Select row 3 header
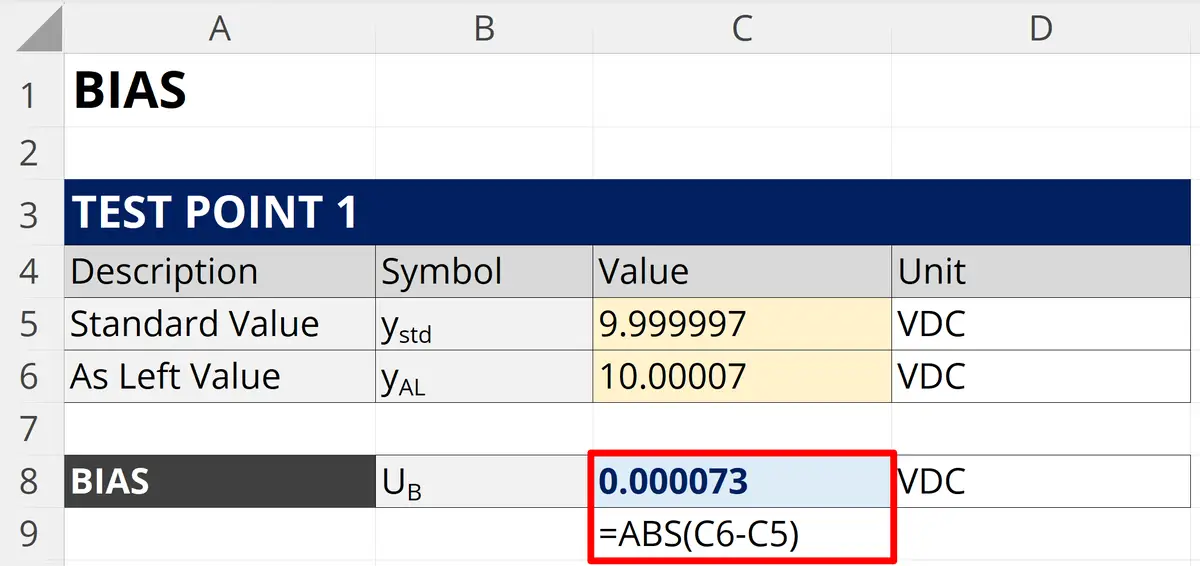The height and width of the screenshot is (566, 1200). (32, 212)
